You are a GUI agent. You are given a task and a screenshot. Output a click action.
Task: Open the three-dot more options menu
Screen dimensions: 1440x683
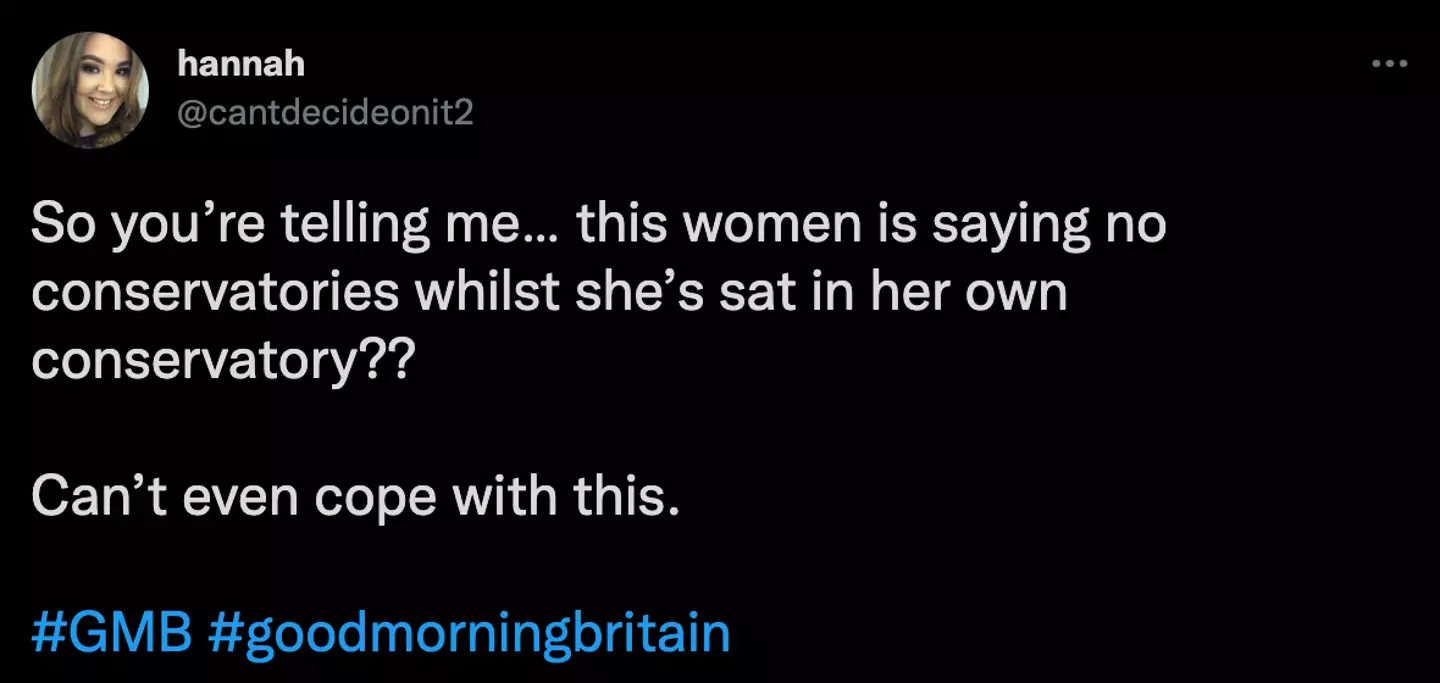tap(1389, 64)
